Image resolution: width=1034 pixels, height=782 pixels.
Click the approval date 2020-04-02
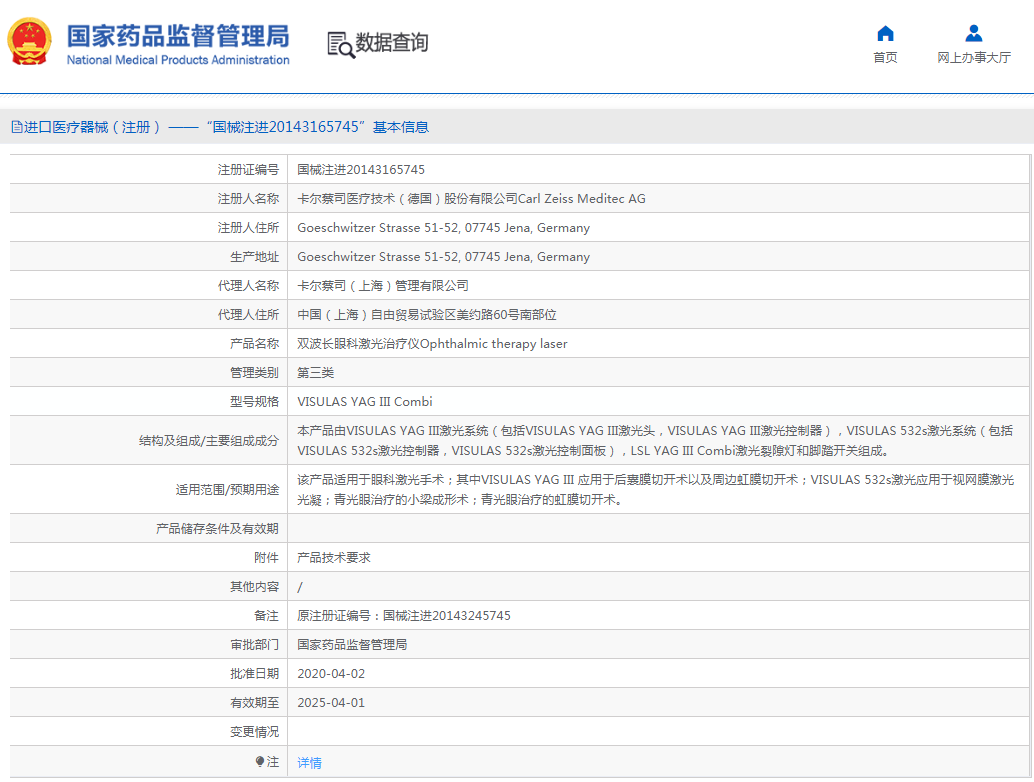(331, 674)
